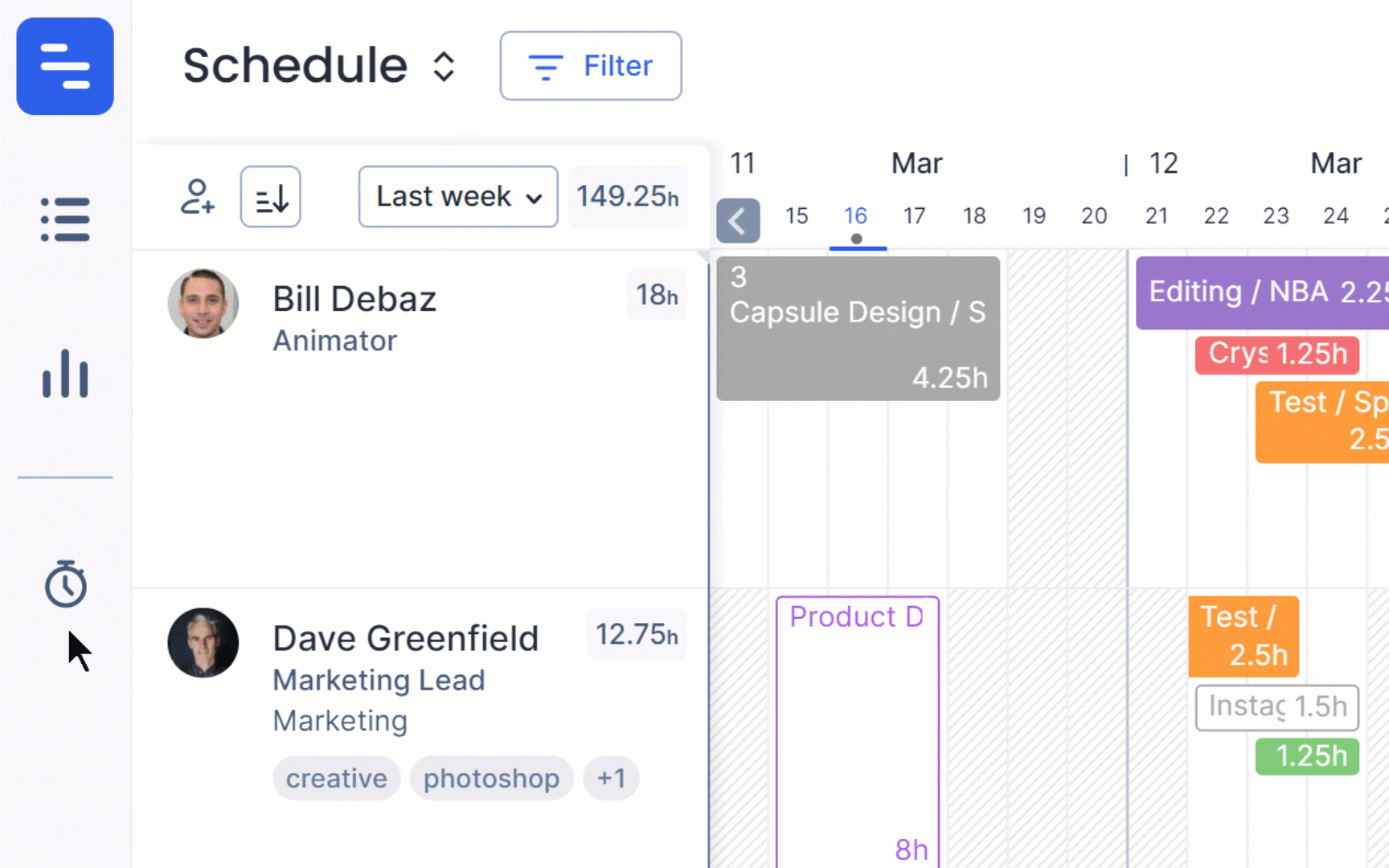Screen dimensions: 1389x868
Task: Expand the +1 hidden tags badge
Action: (x=611, y=778)
